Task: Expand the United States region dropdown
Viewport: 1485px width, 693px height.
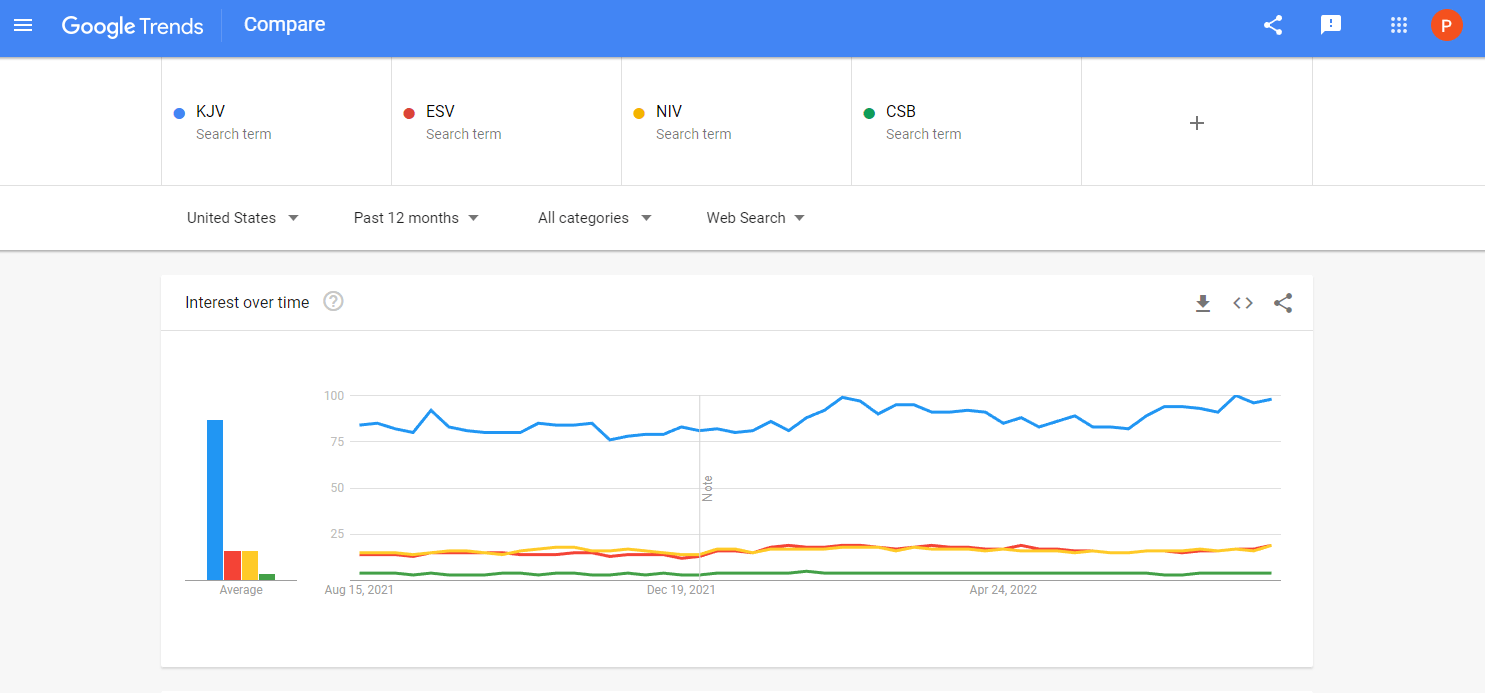Action: click(243, 218)
